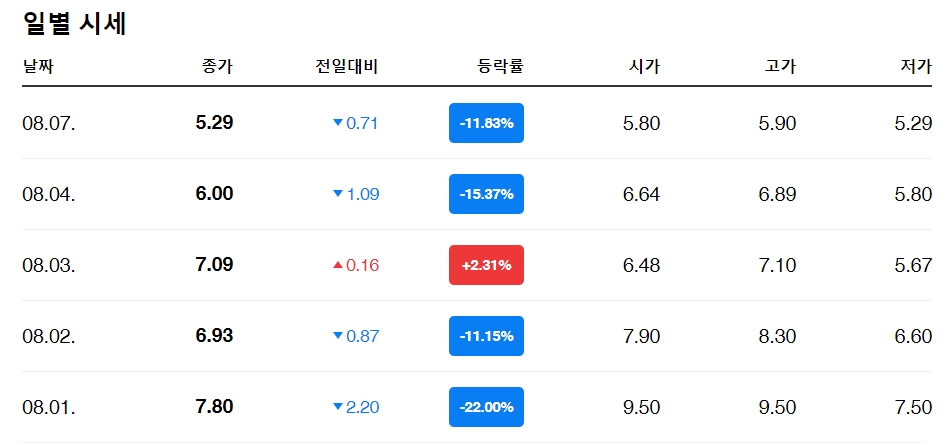The height and width of the screenshot is (444, 948).
Task: Click the blue down arrow beside 2.20
Action: [x=338, y=406]
